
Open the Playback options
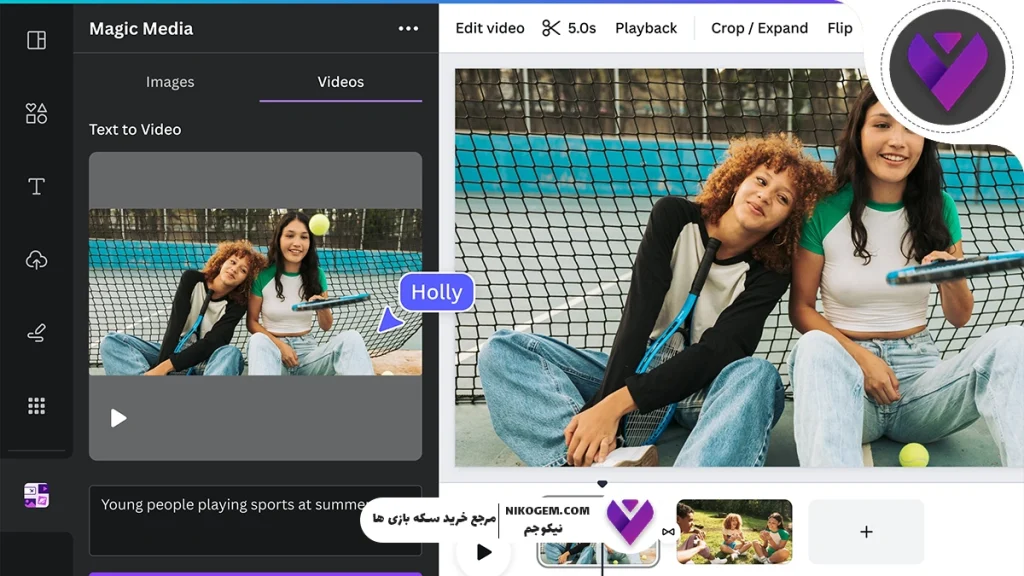[646, 28]
